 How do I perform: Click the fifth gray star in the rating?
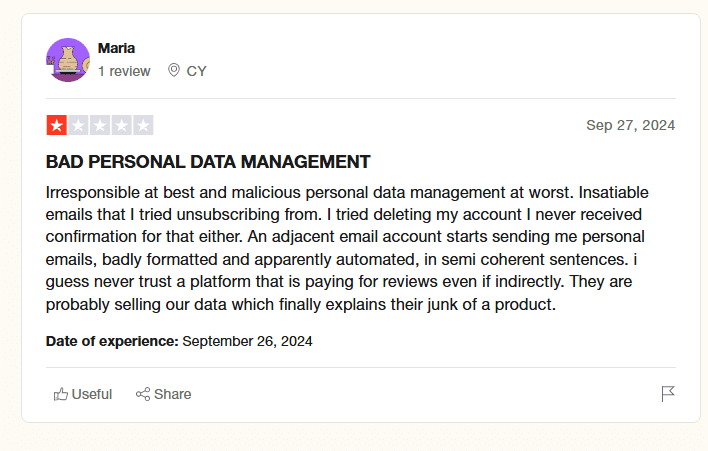144,126
